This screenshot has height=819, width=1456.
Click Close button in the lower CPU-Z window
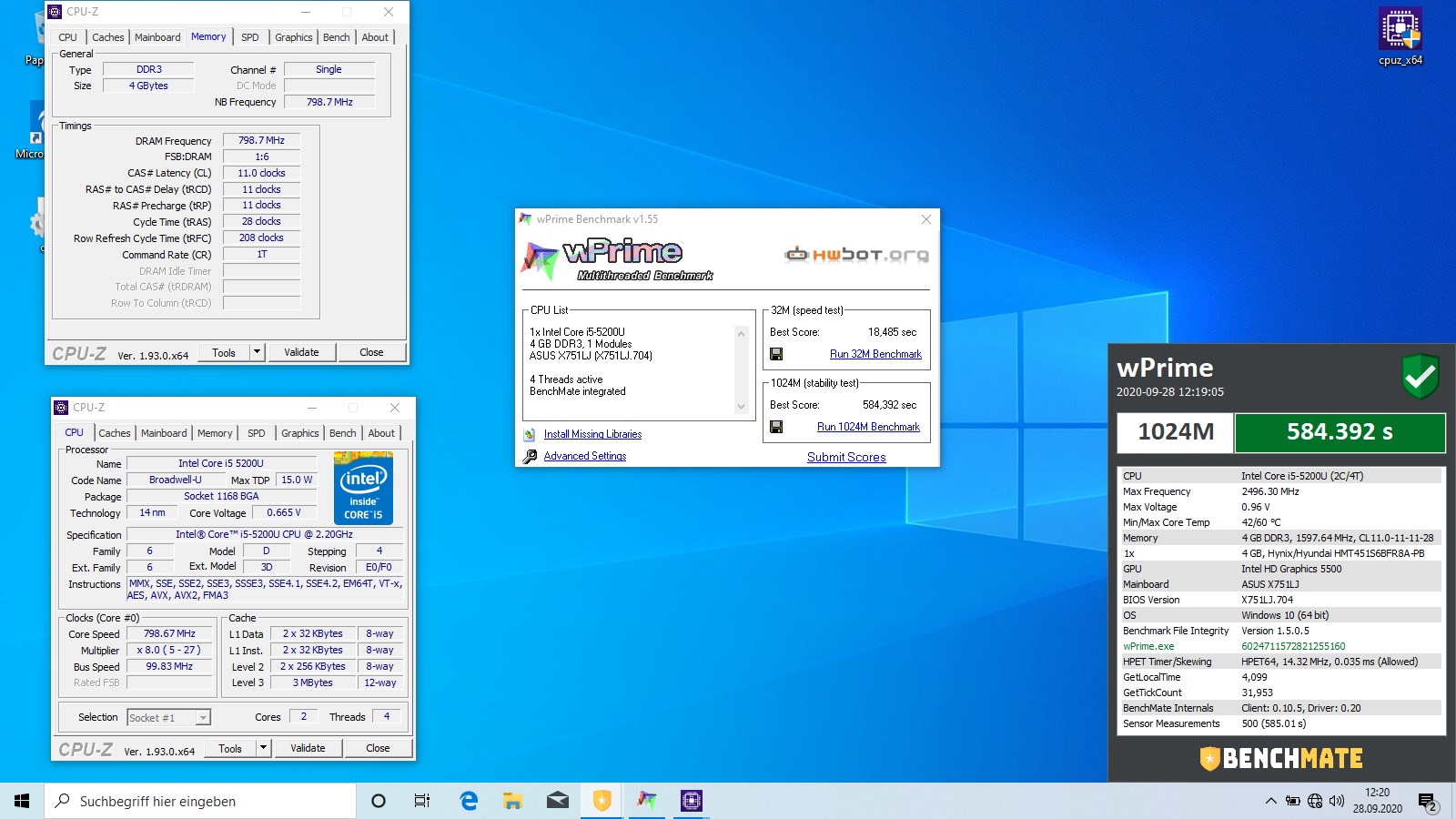click(x=378, y=748)
